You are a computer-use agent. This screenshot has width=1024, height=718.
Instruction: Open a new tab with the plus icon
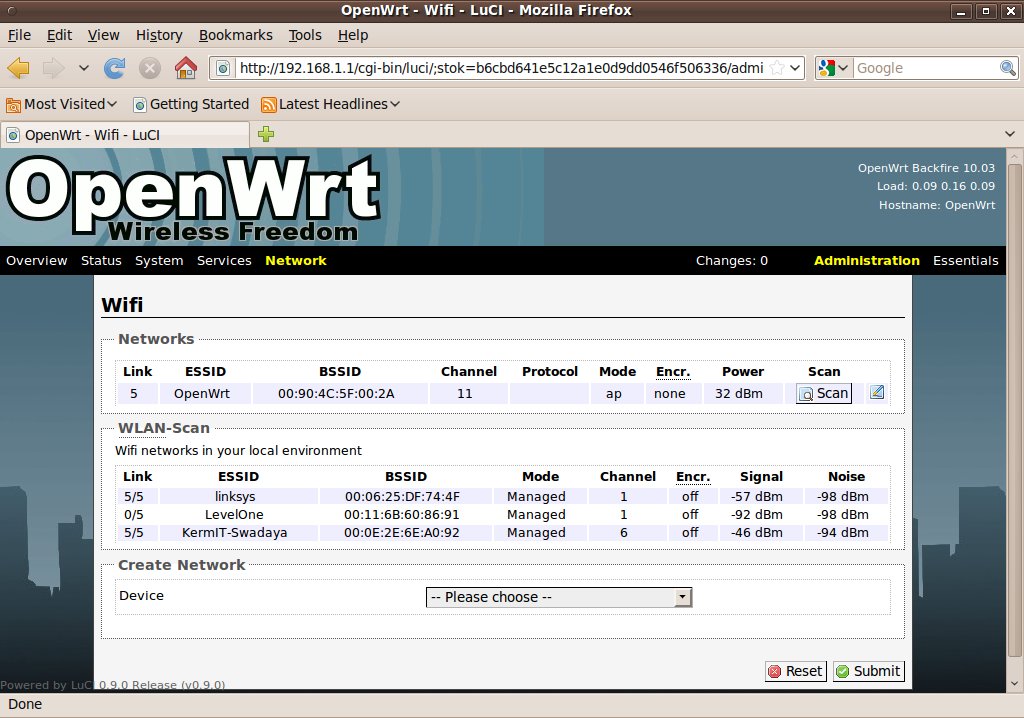(266, 134)
